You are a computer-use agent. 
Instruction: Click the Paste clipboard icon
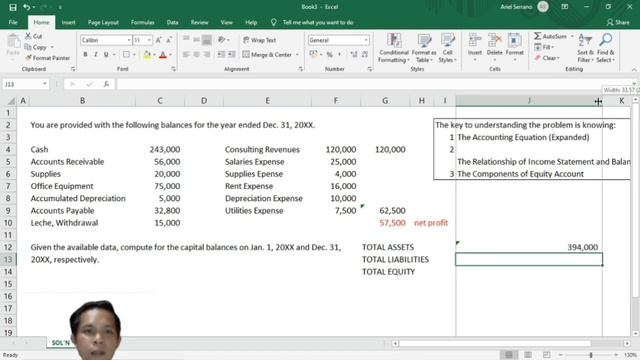[13, 41]
